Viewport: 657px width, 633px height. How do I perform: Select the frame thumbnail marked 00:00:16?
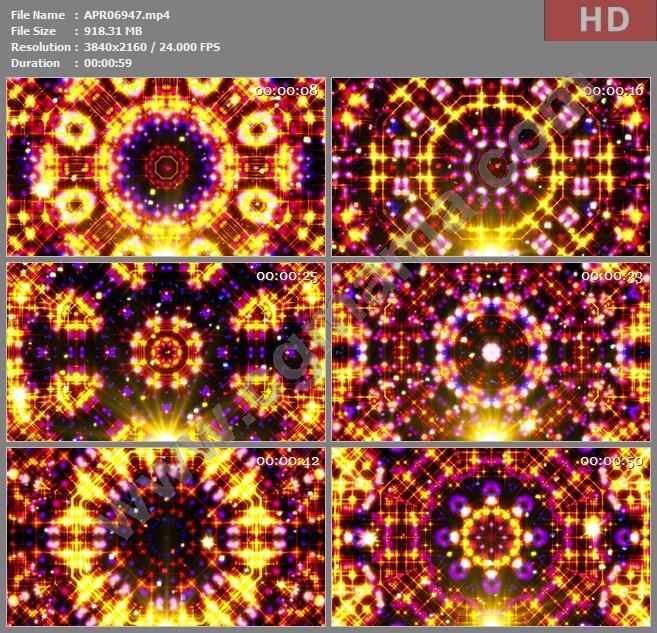click(490, 167)
